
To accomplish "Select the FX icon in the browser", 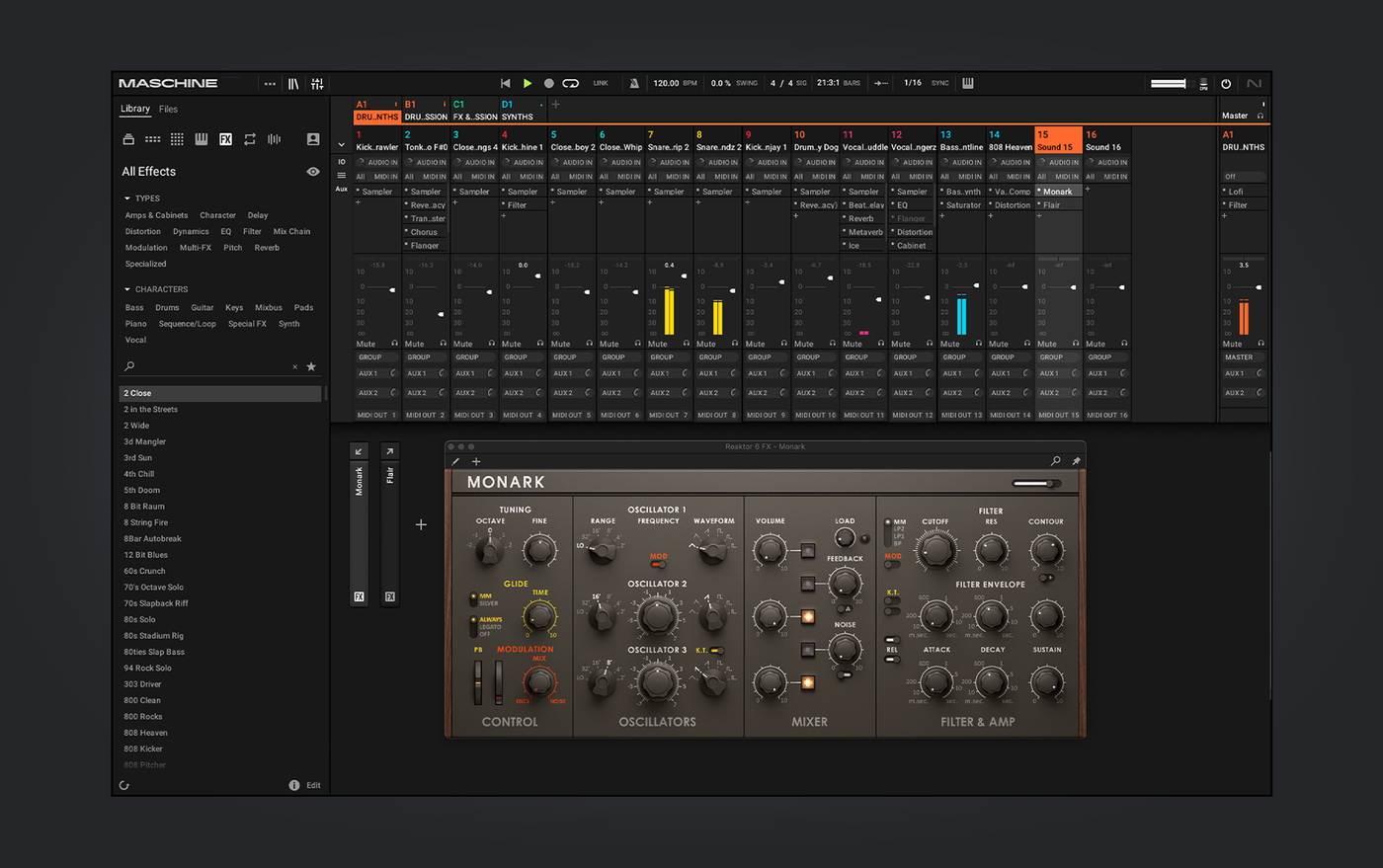I will (225, 139).
